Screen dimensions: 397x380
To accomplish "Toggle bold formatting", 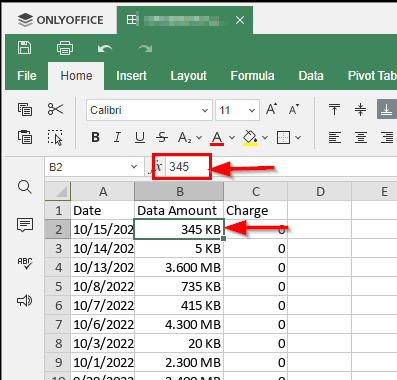I will pos(95,137).
